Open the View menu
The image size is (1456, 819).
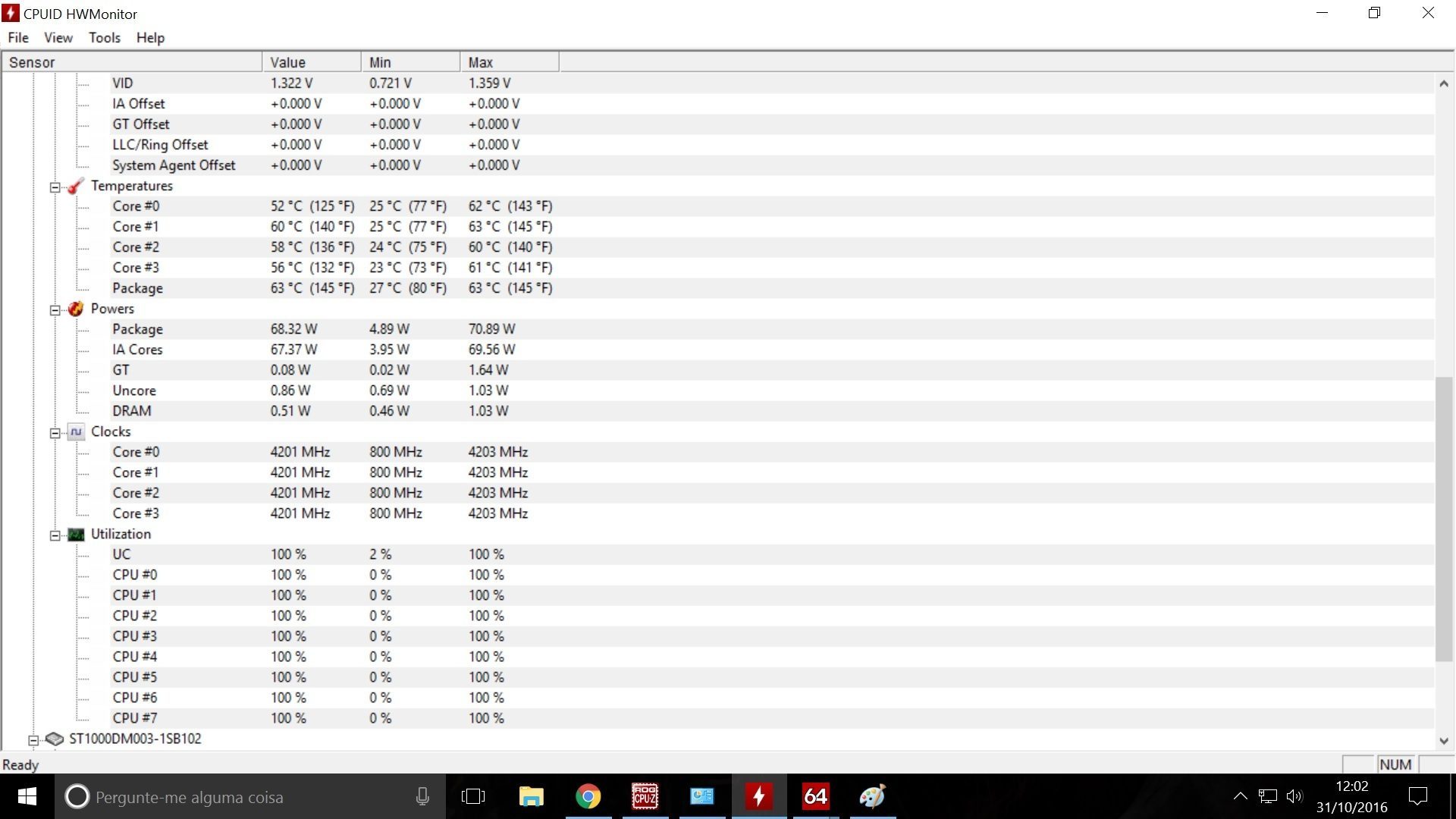click(58, 38)
